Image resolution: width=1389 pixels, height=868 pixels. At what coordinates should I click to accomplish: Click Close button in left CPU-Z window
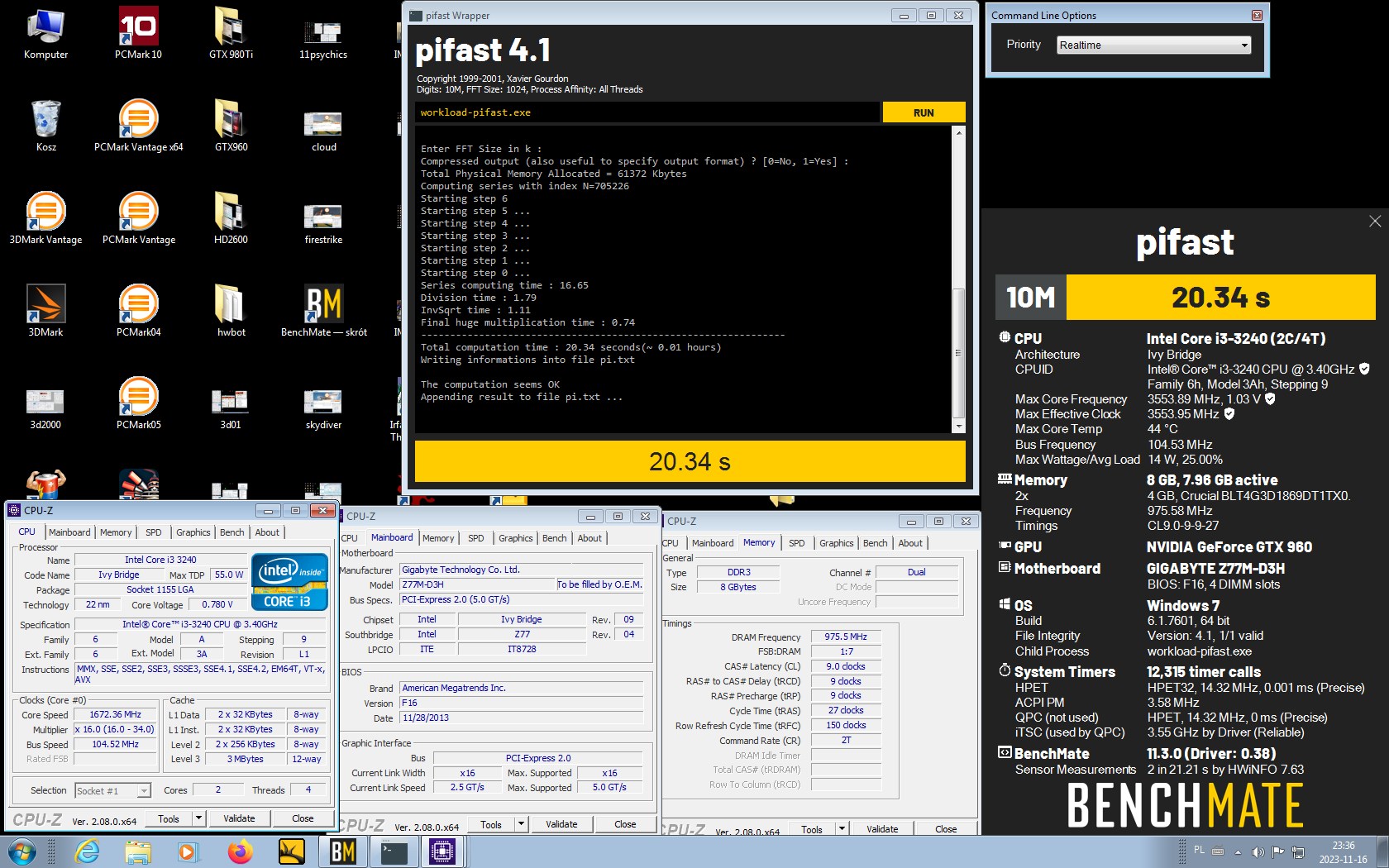[x=303, y=818]
